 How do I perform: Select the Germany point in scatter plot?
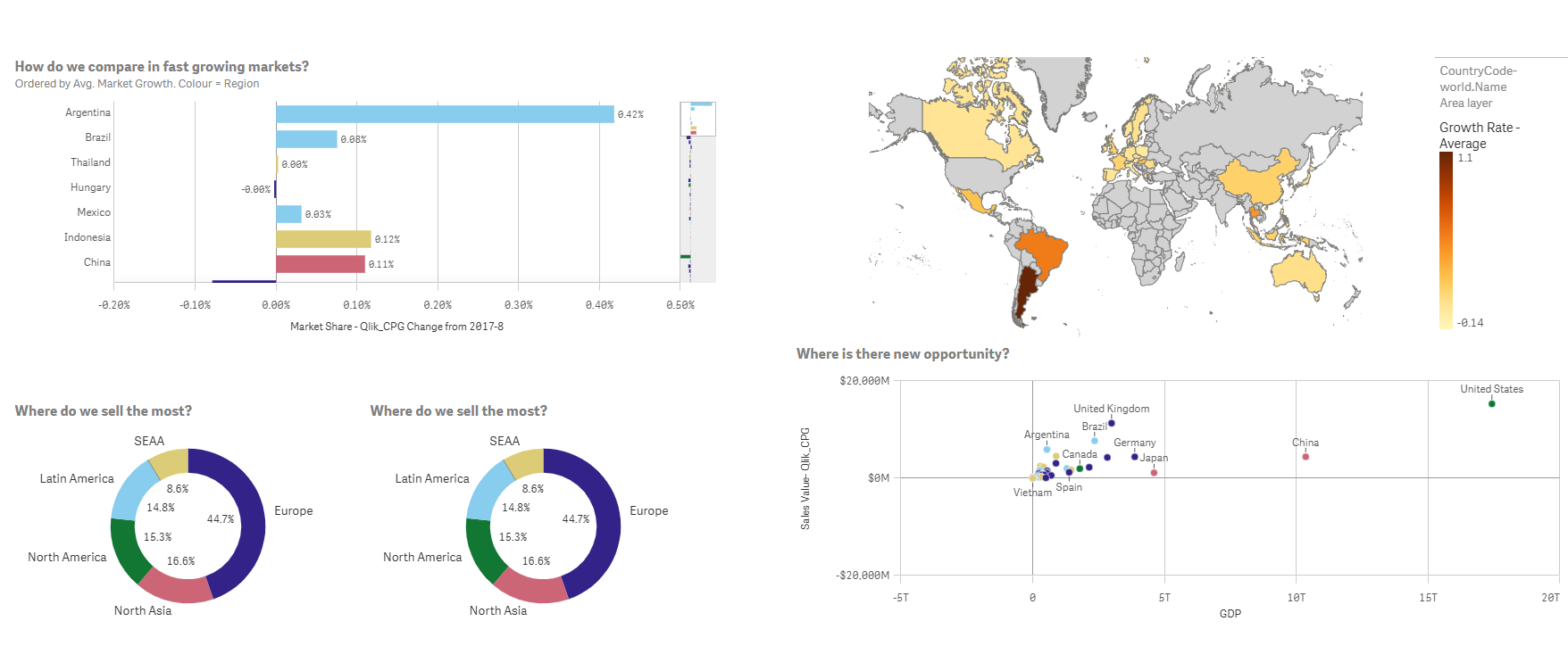pos(1134,456)
